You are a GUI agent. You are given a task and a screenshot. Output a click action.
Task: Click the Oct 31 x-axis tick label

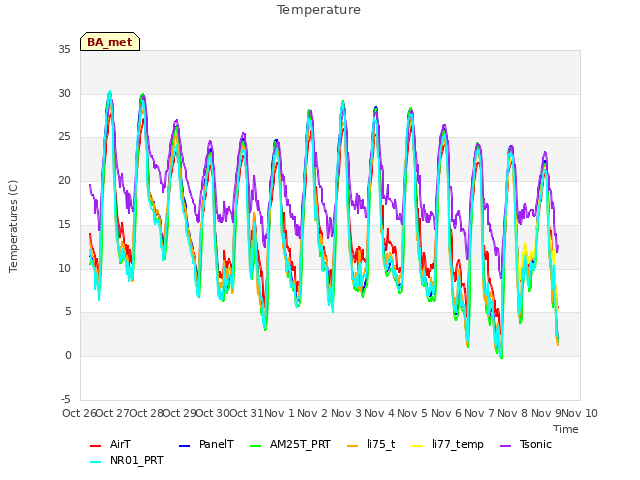246,413
